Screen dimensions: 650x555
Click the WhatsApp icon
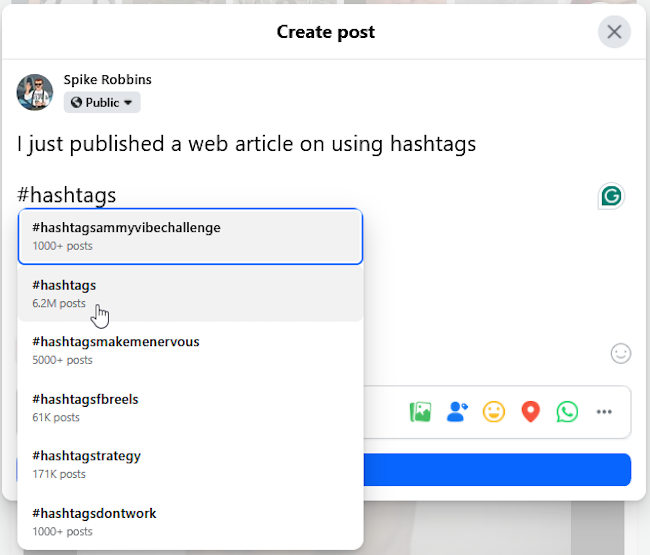coord(568,412)
